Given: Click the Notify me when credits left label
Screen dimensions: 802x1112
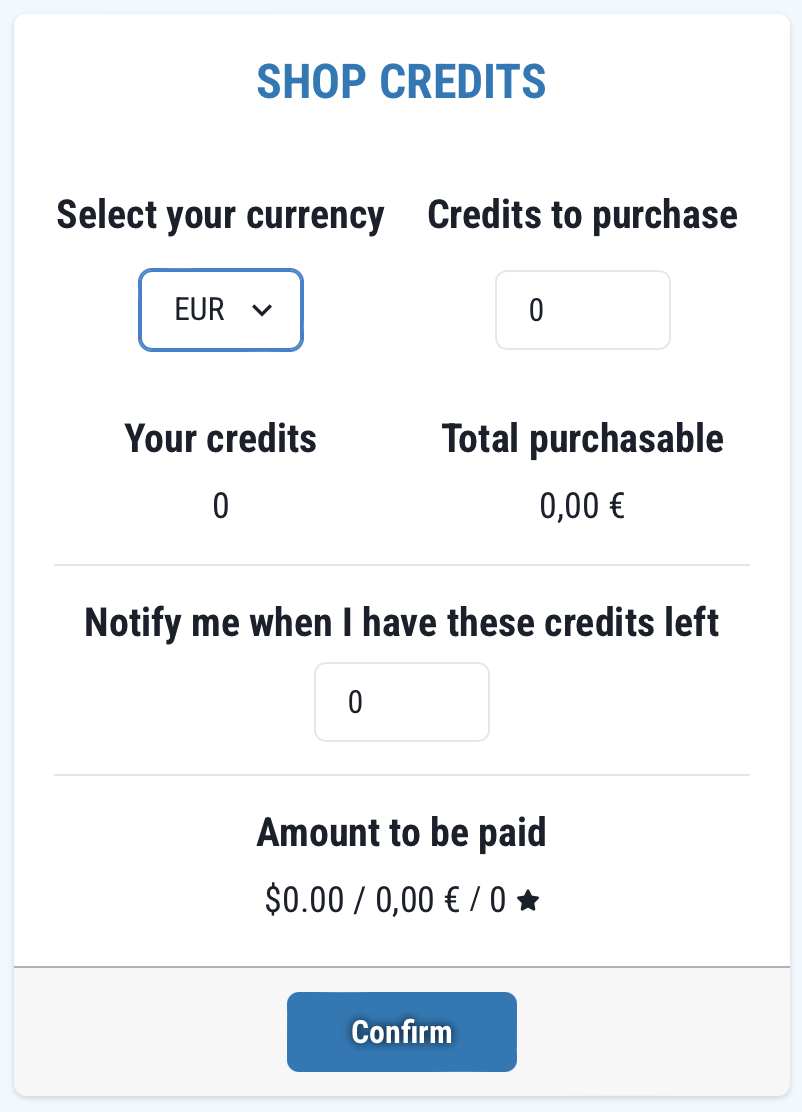Looking at the screenshot, I should 401,622.
